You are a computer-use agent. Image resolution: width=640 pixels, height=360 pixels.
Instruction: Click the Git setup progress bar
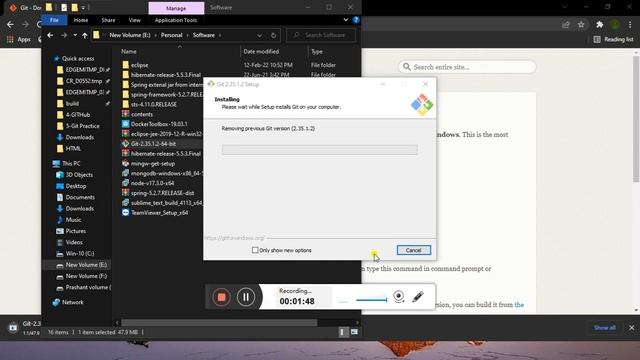tap(320, 149)
